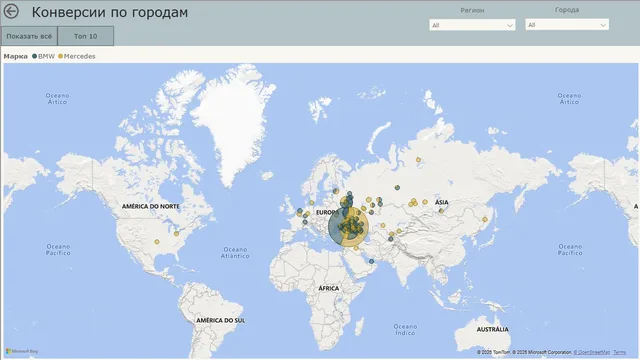Go back using the circled arrow icon
Viewport: 640px width, 360px height.
click(x=11, y=11)
